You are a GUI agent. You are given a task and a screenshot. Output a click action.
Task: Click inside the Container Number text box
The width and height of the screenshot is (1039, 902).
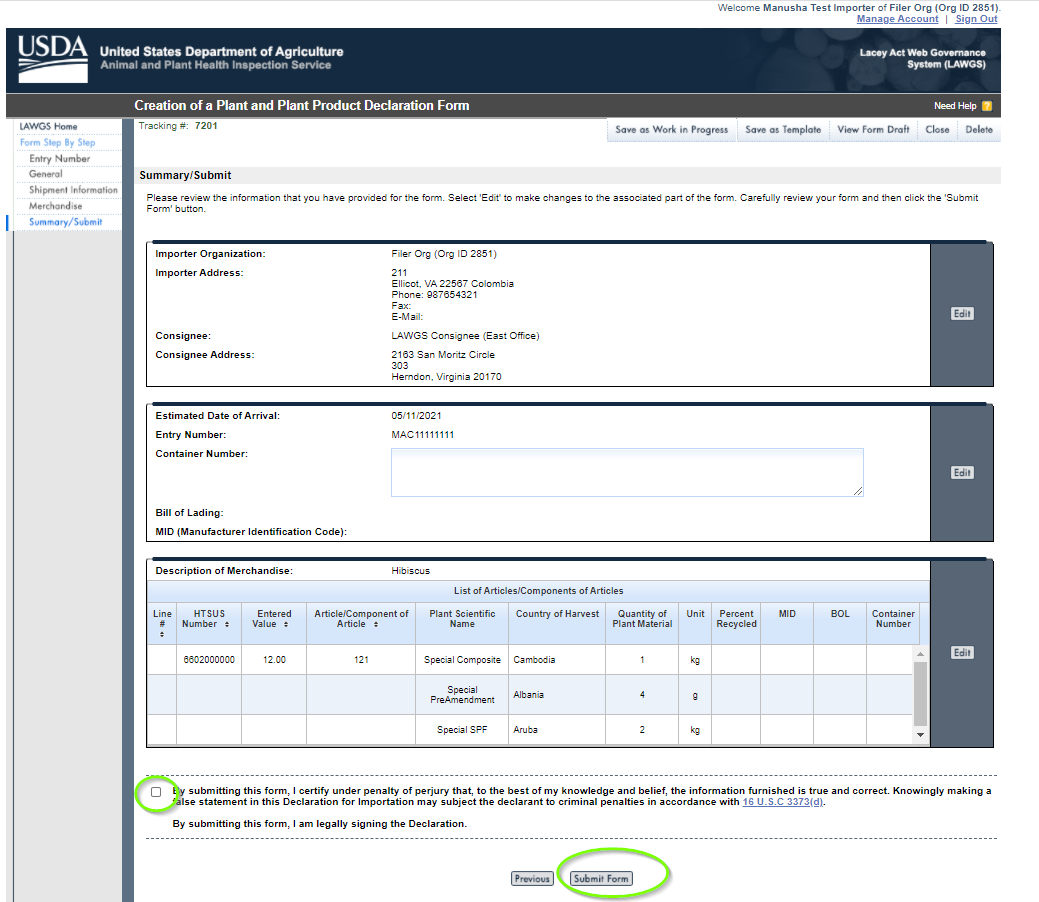coord(626,472)
